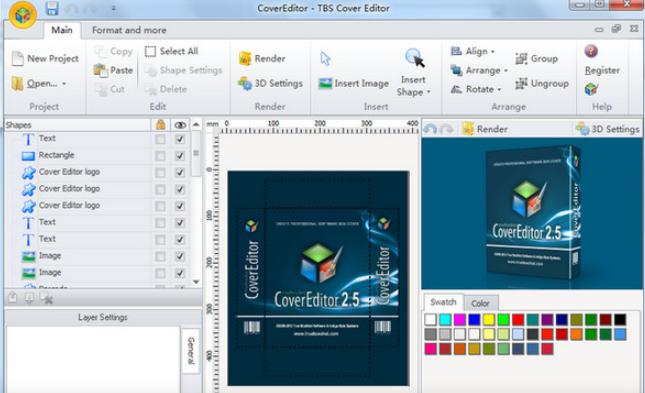Expand the Insert Shape dropdown
Screen dimensions: 645x393
[x=429, y=92]
